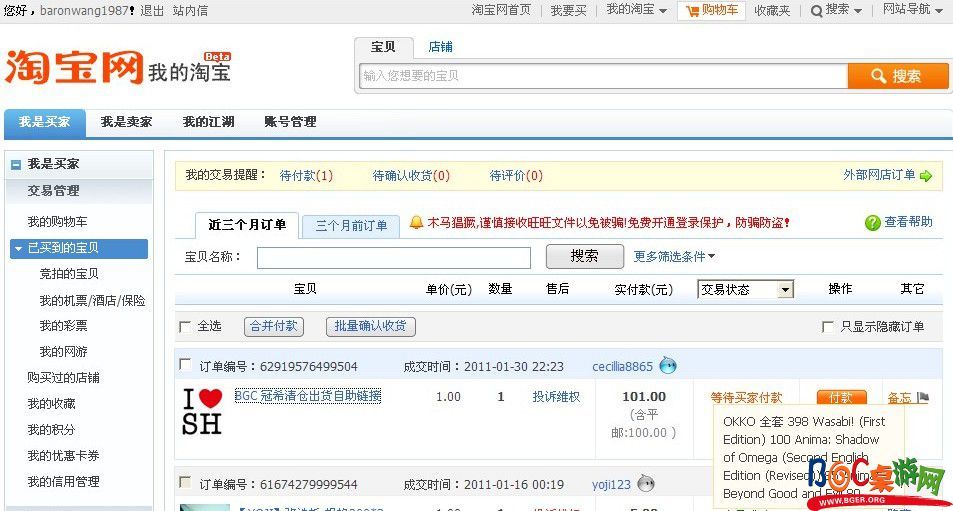Open BGC 冠希清仓出货自助链接 item link
This screenshot has width=953, height=511.
308,396
